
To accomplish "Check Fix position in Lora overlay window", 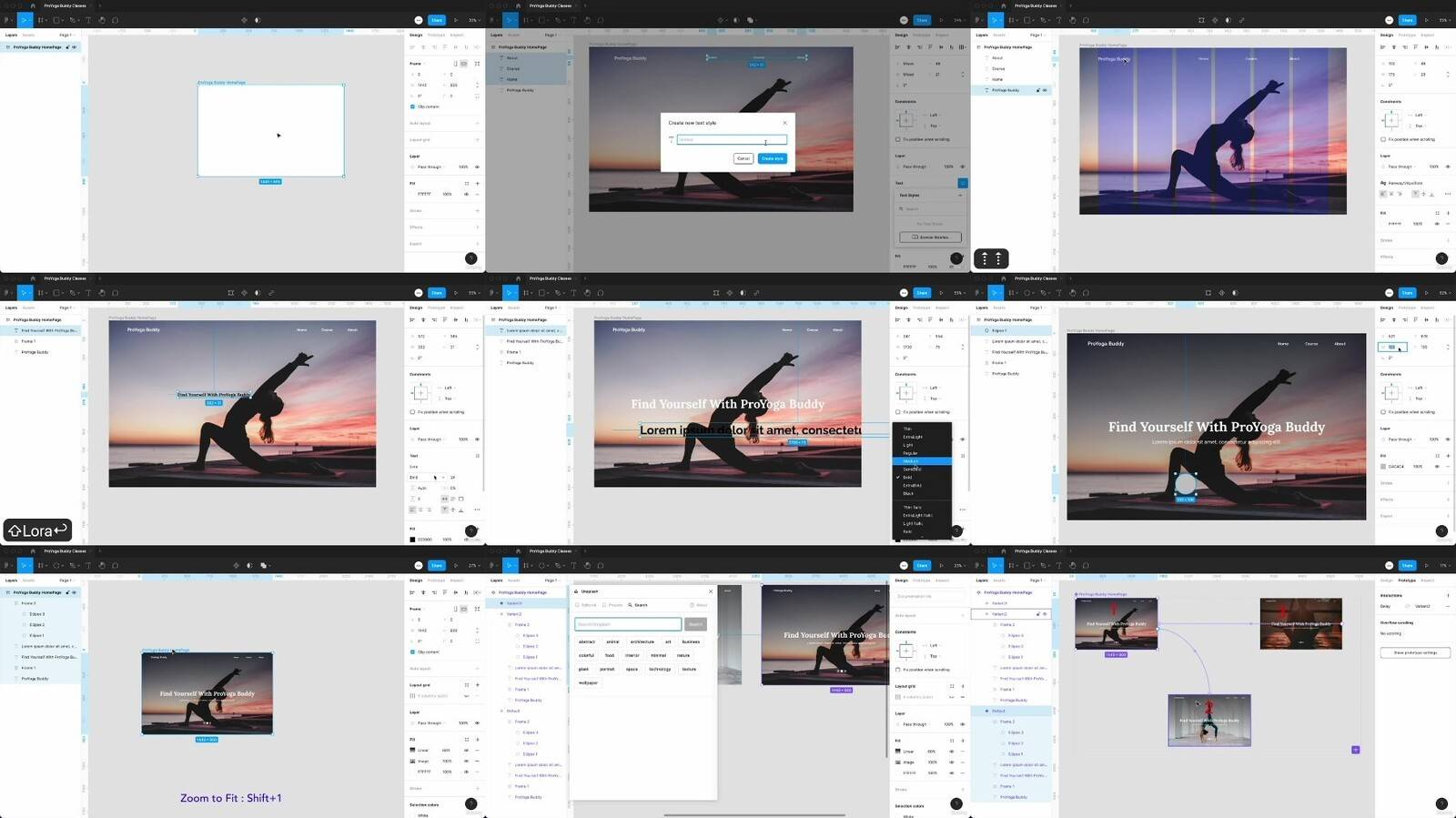I will [412, 412].
